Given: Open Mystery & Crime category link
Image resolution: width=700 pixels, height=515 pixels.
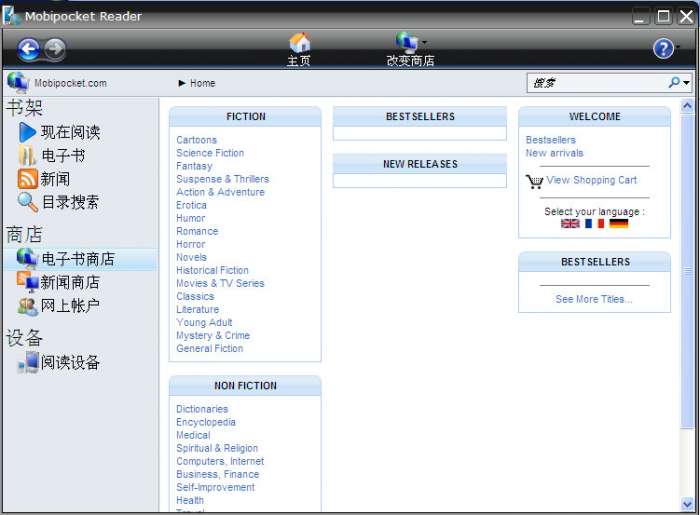Looking at the screenshot, I should click(x=213, y=335).
